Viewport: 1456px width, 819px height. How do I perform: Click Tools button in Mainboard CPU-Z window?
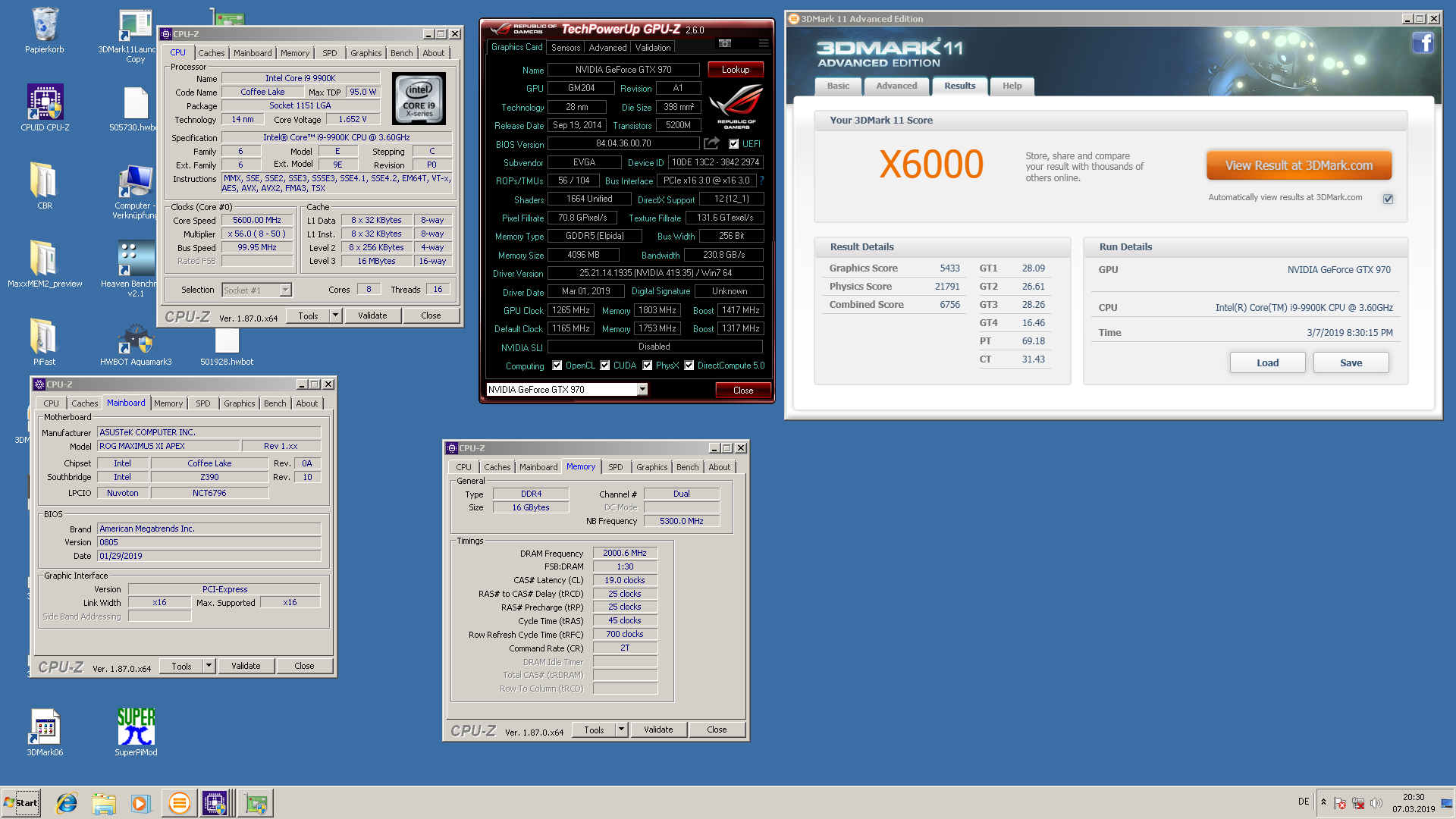coord(181,666)
